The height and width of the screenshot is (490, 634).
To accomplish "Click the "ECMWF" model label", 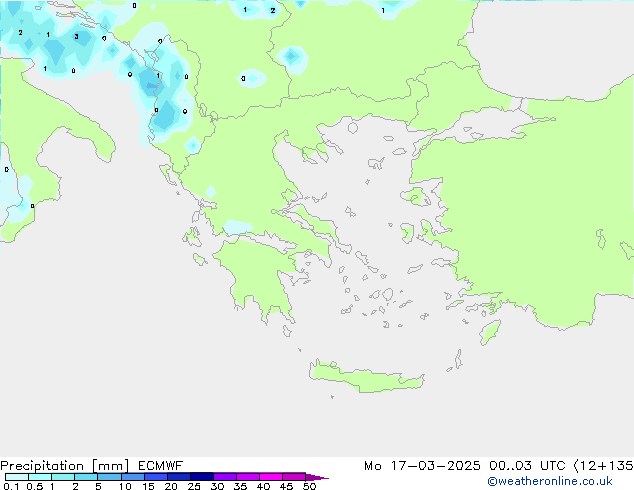I will (161, 466).
